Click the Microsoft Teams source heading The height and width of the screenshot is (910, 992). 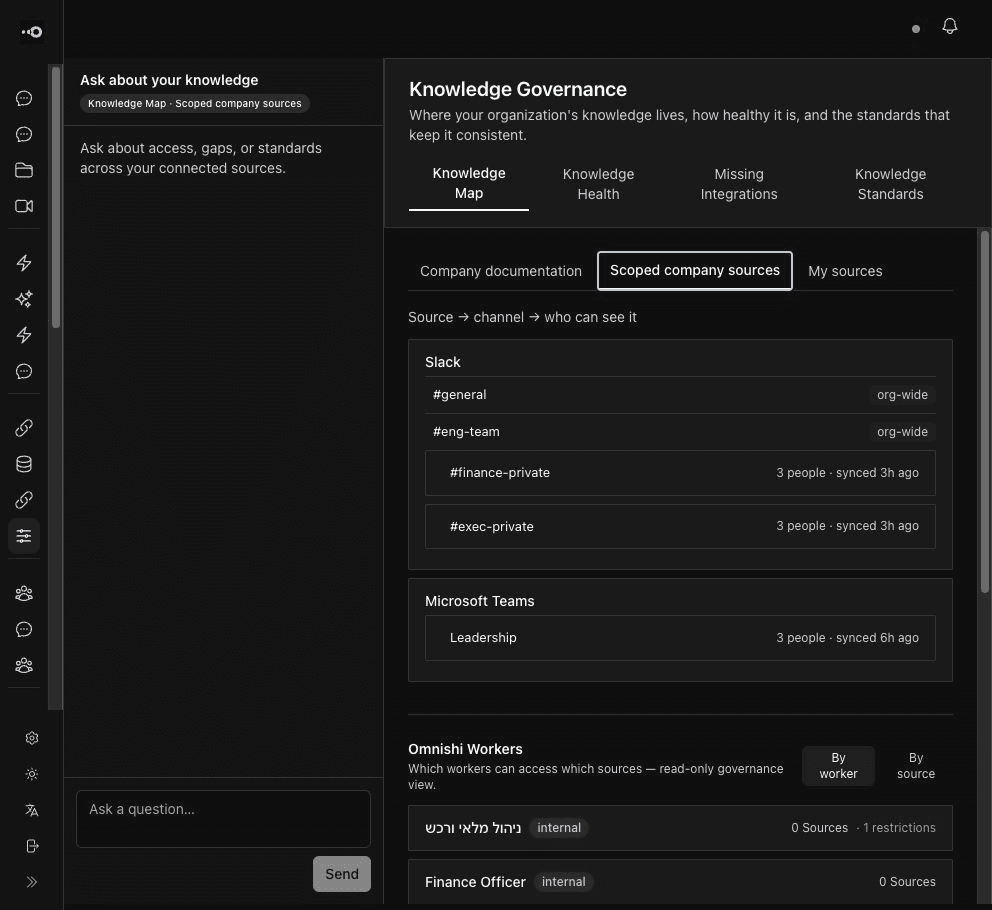pos(480,601)
